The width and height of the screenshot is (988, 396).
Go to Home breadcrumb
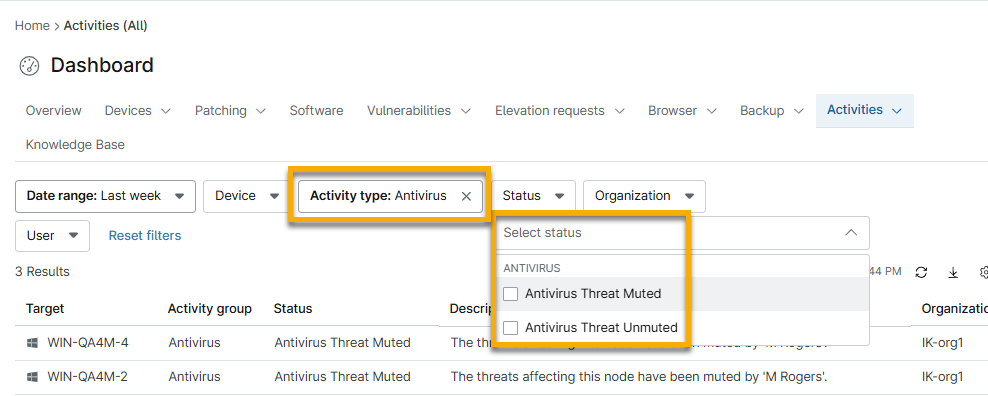(32, 26)
